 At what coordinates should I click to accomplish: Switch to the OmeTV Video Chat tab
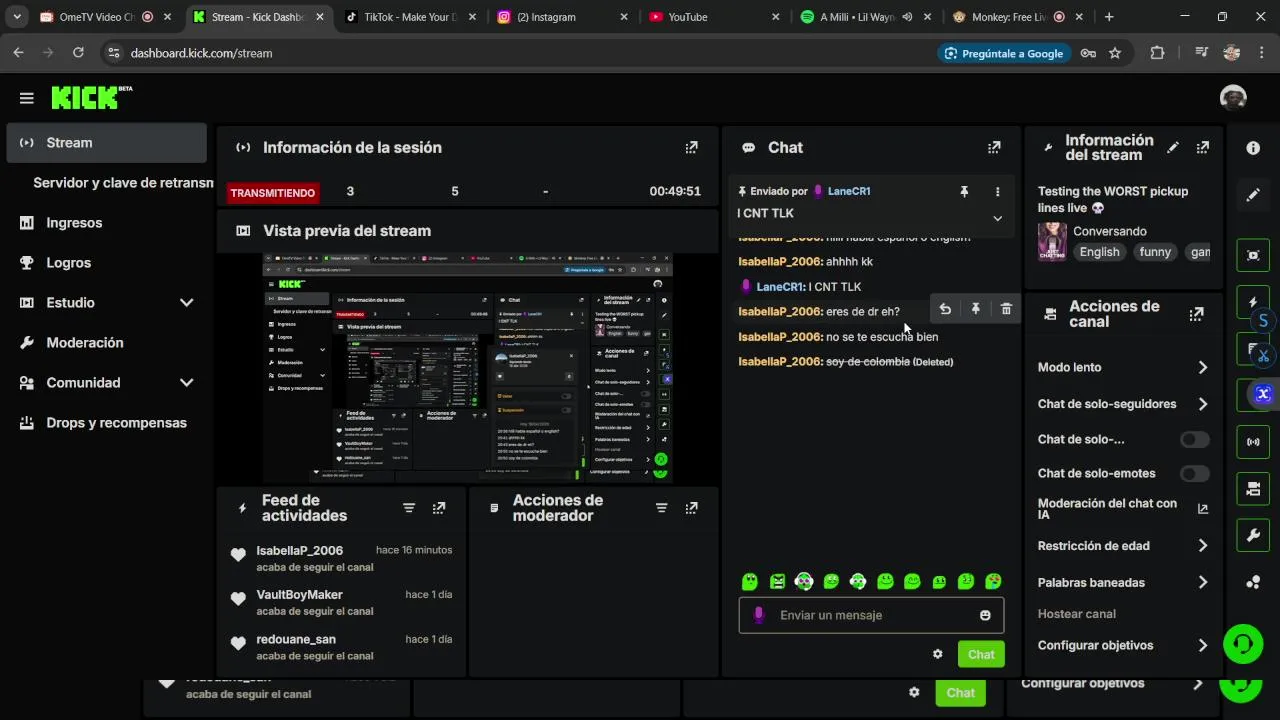pos(104,17)
